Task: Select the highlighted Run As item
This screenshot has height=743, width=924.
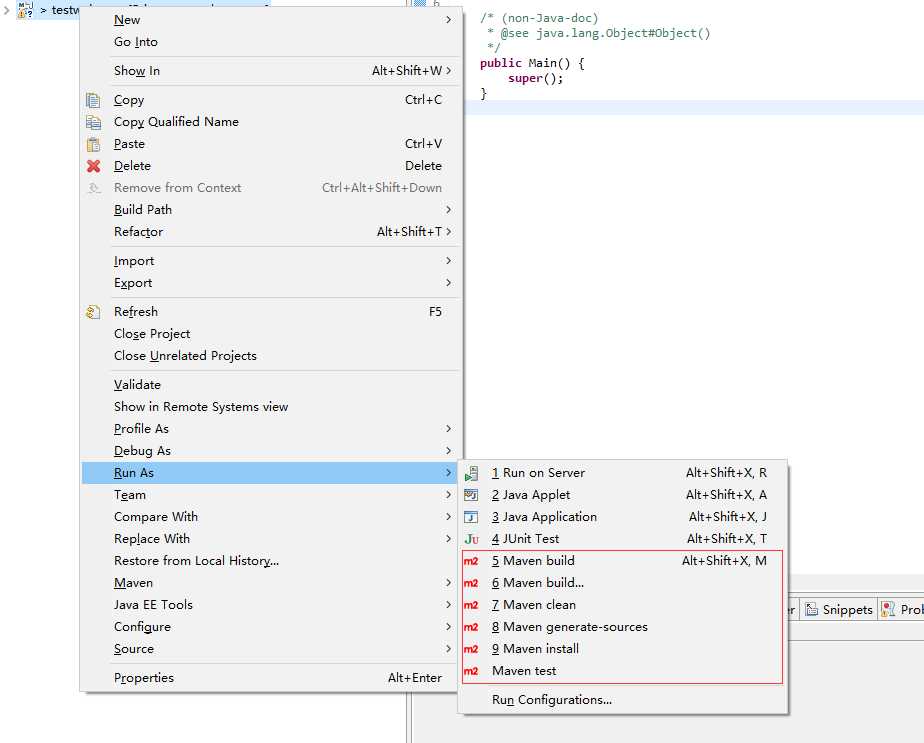Action: 271,473
